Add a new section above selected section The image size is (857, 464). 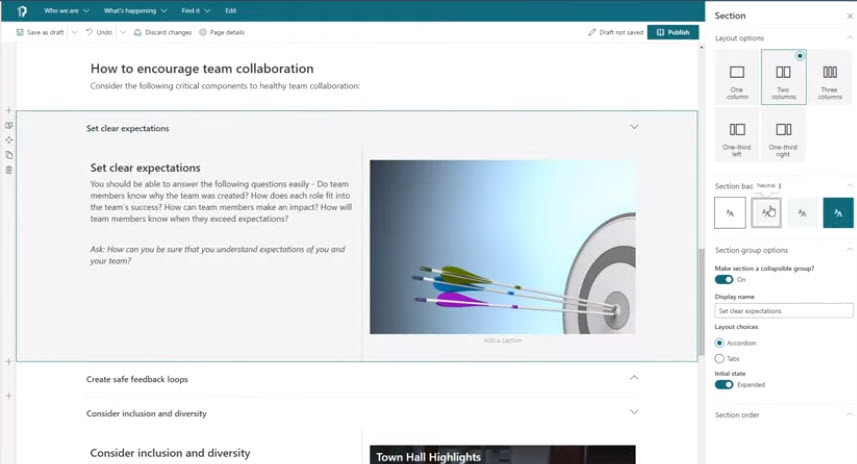click(x=9, y=110)
